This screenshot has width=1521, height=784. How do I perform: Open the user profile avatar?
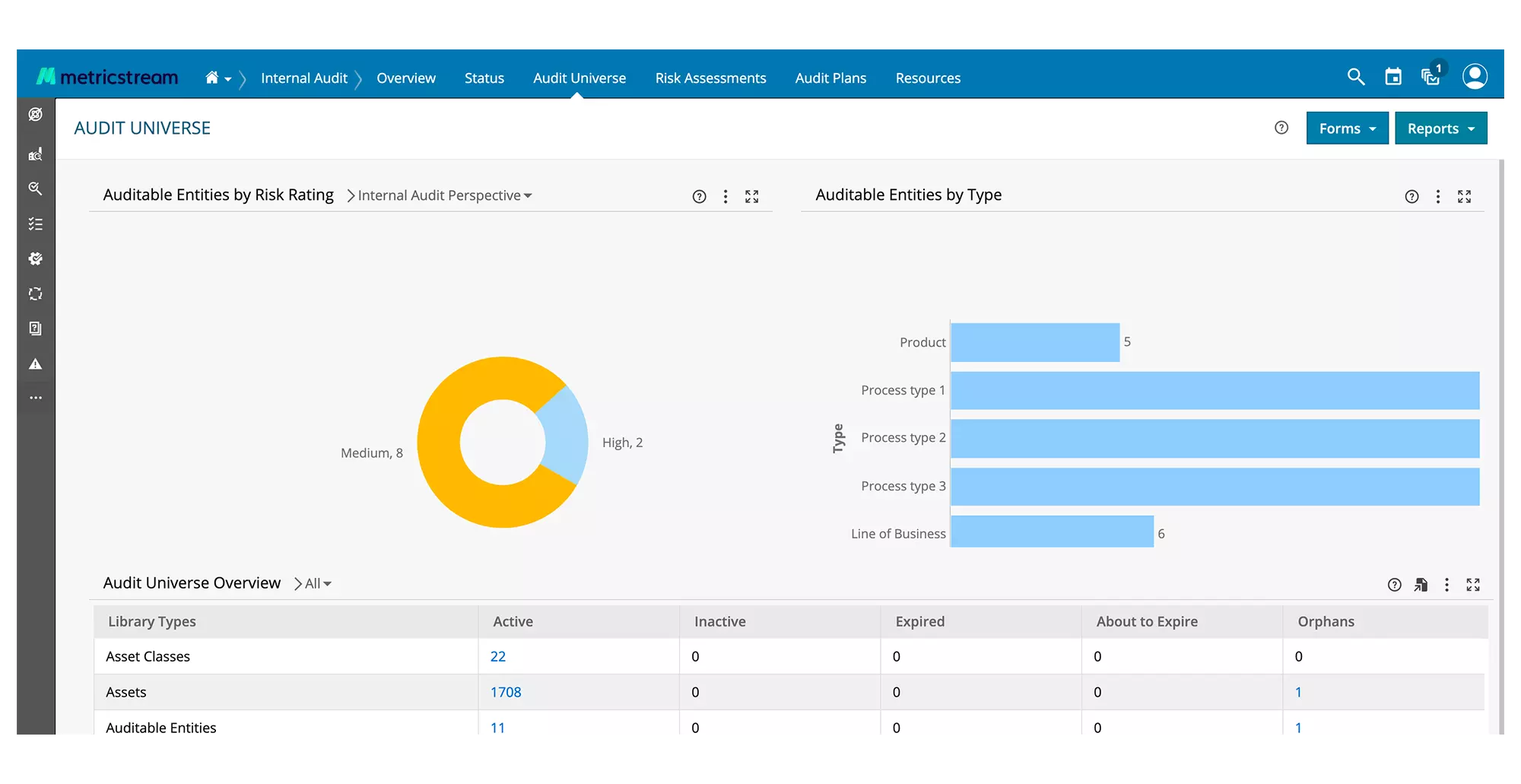pyautogui.click(x=1475, y=76)
